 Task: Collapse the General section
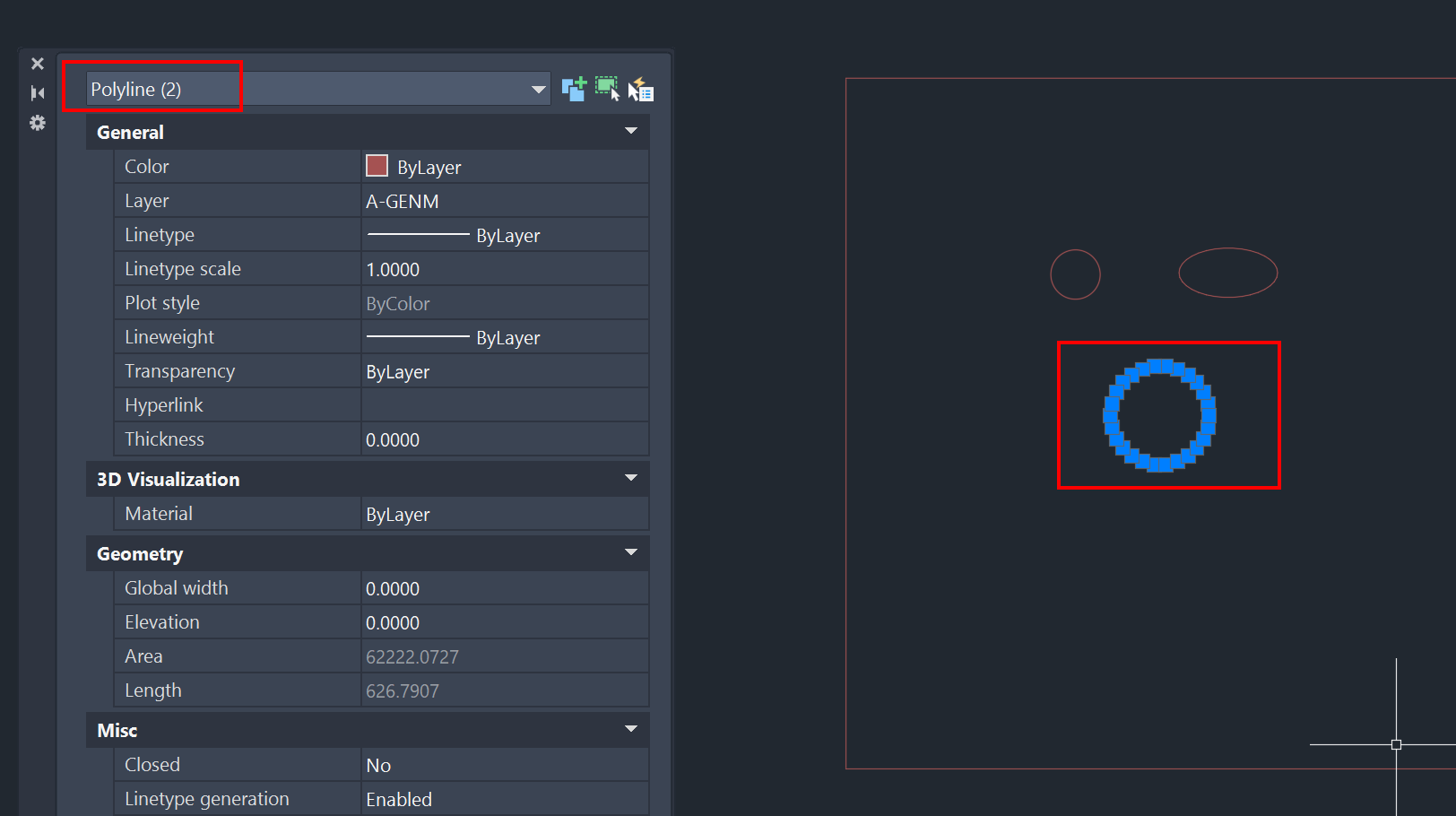tap(631, 131)
